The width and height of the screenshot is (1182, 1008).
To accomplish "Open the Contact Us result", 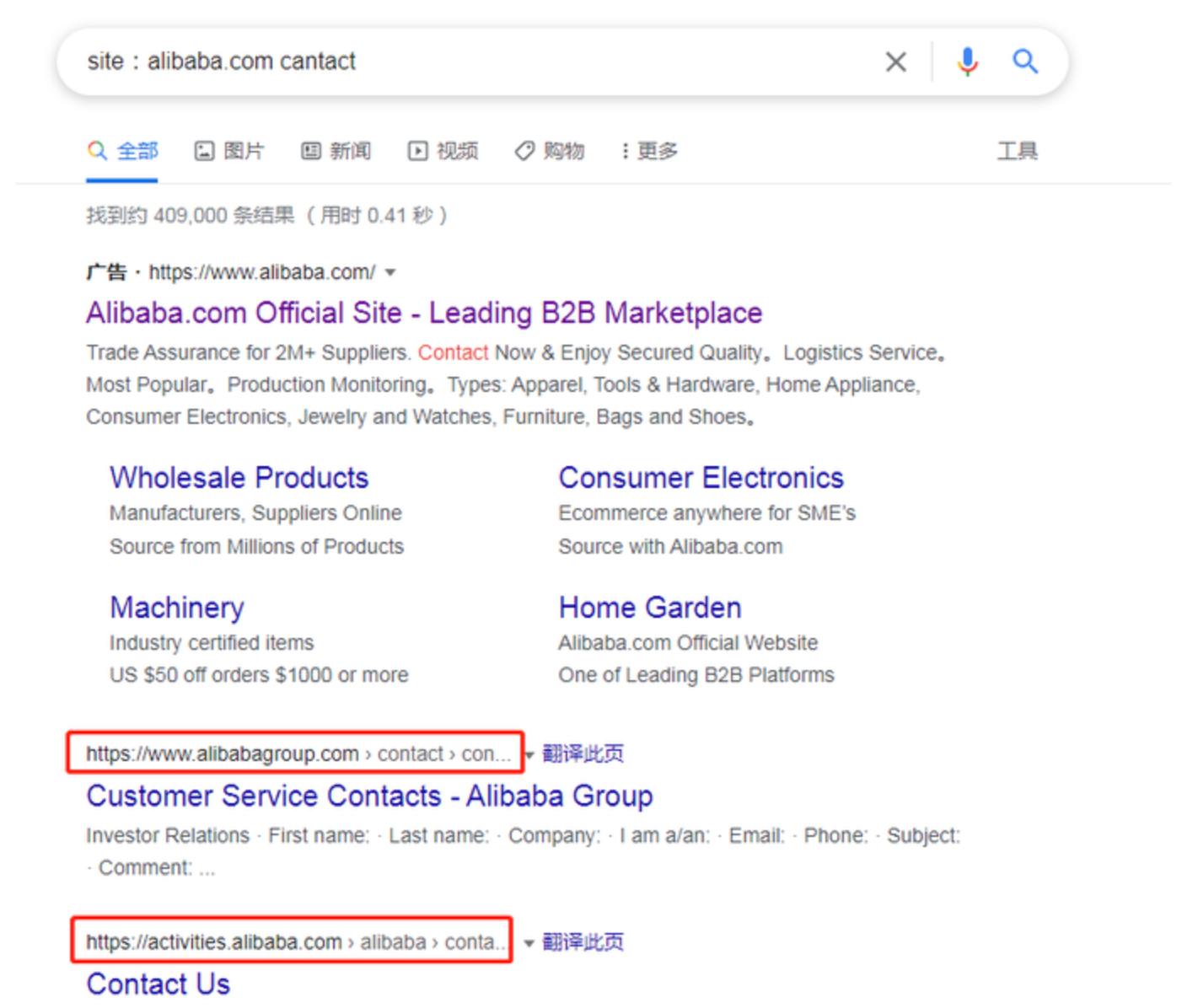I will 158,984.
